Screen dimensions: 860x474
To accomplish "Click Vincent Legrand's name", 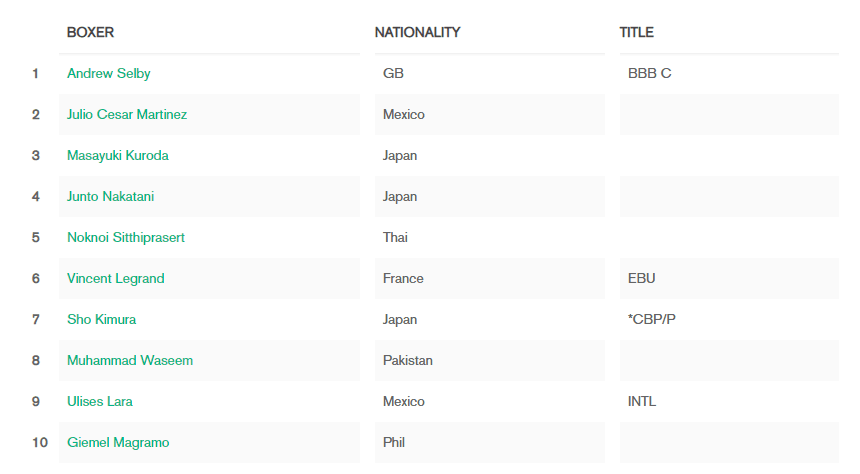I will (116, 279).
